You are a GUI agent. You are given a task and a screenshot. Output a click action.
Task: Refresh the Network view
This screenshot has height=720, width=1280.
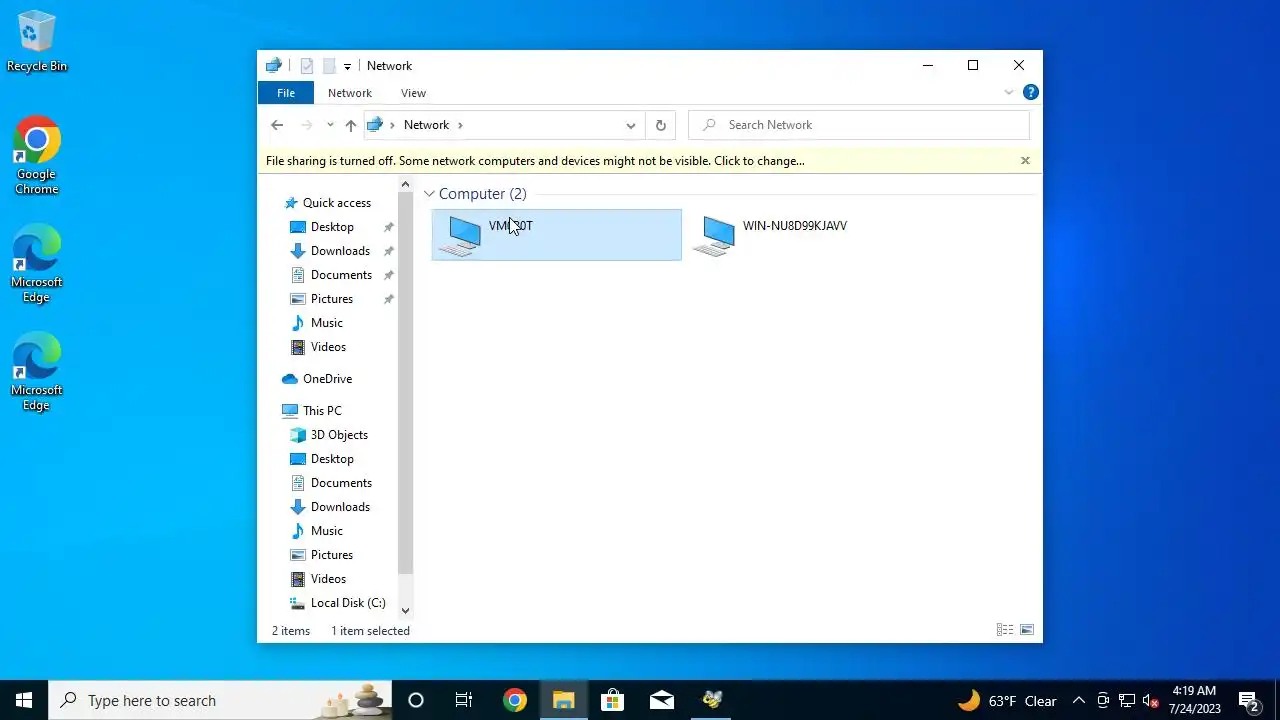(660, 125)
